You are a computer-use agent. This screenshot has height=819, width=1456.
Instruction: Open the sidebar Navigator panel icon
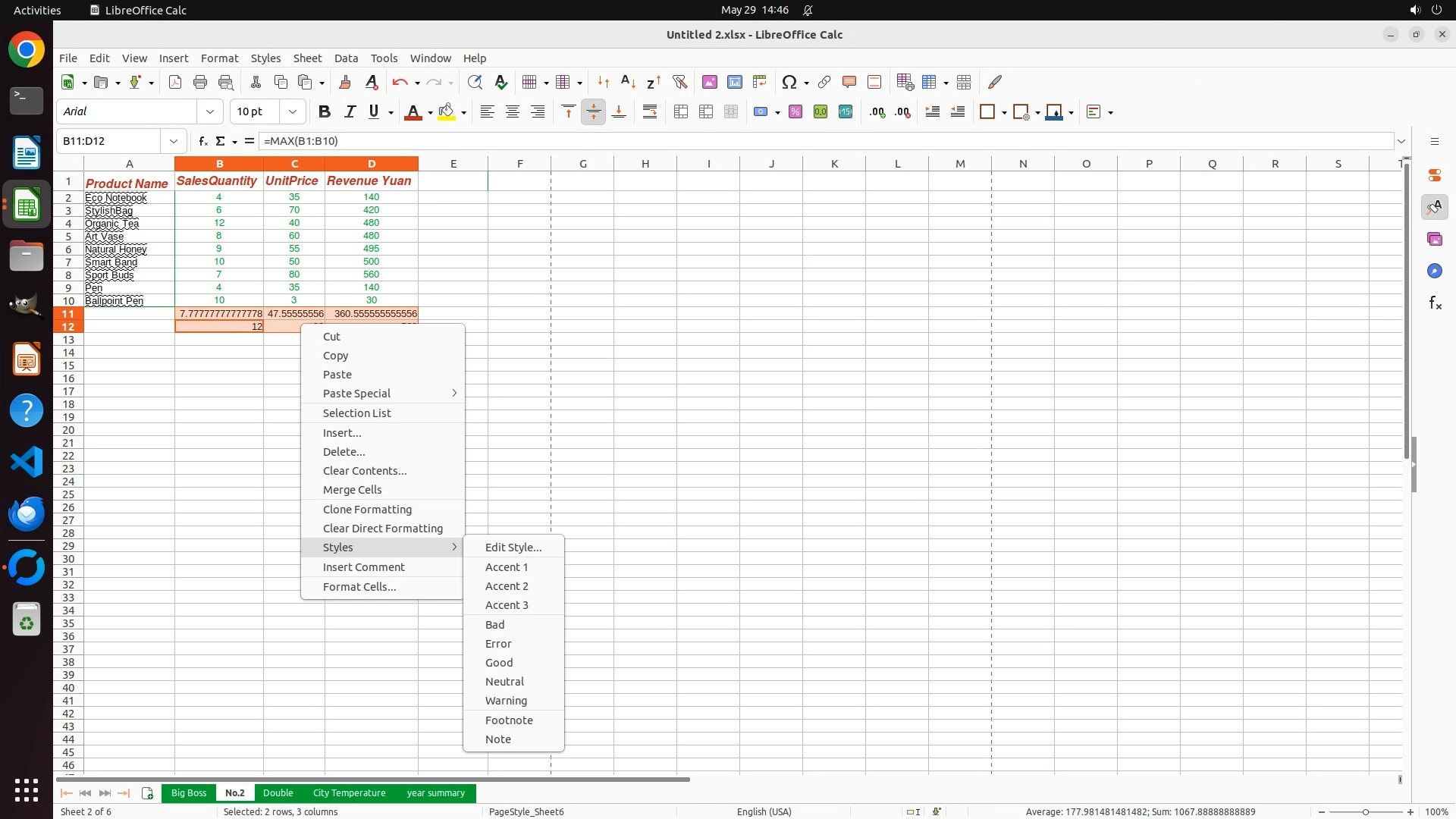pyautogui.click(x=1434, y=271)
